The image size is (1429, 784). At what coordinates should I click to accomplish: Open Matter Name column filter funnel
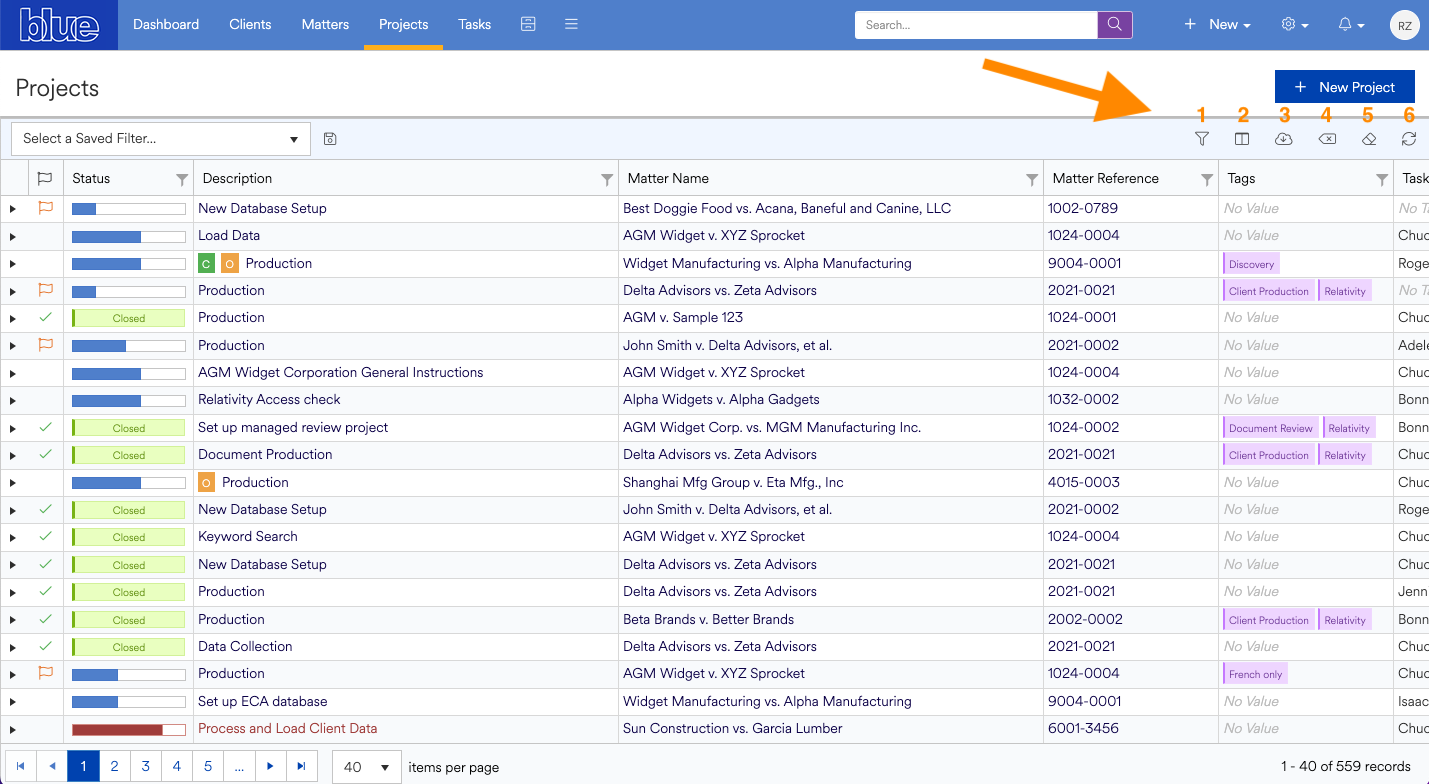click(x=1032, y=180)
